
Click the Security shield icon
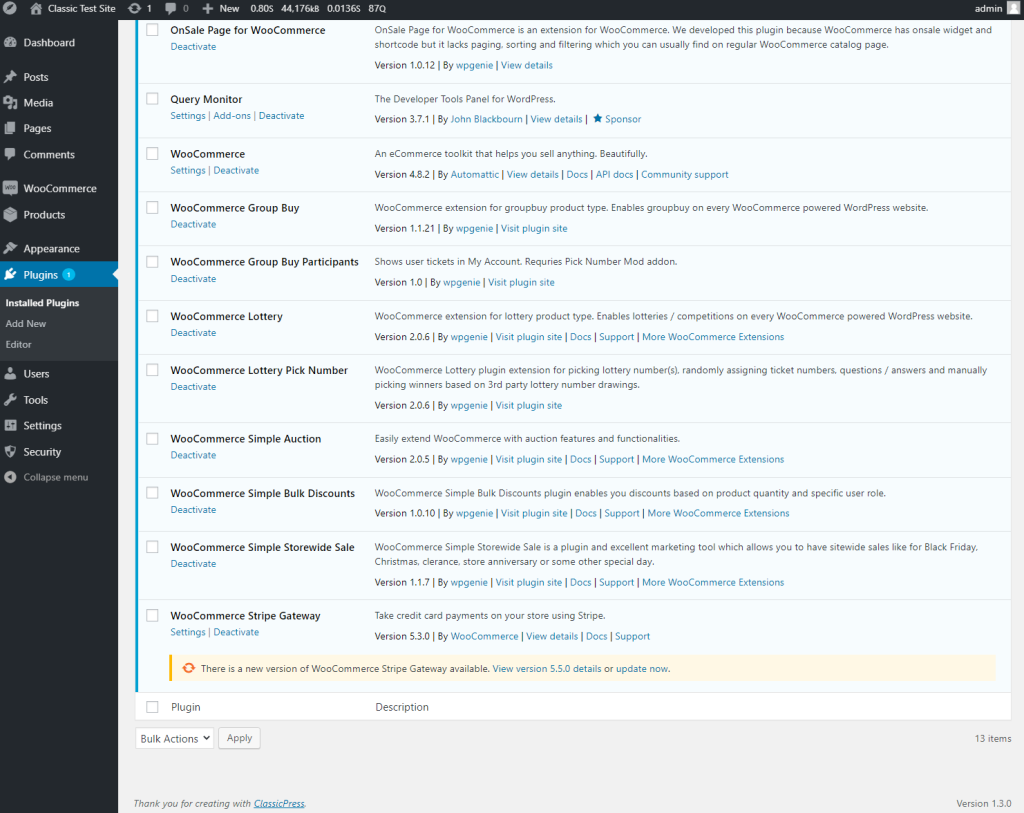click(10, 451)
